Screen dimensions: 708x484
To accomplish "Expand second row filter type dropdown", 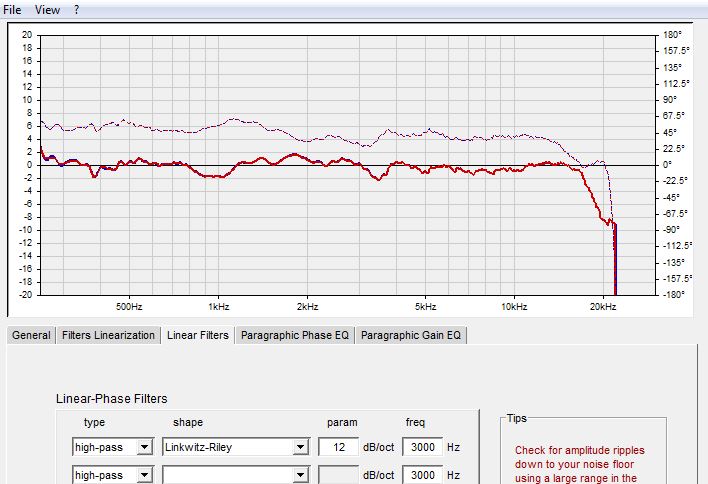I will coord(144,475).
